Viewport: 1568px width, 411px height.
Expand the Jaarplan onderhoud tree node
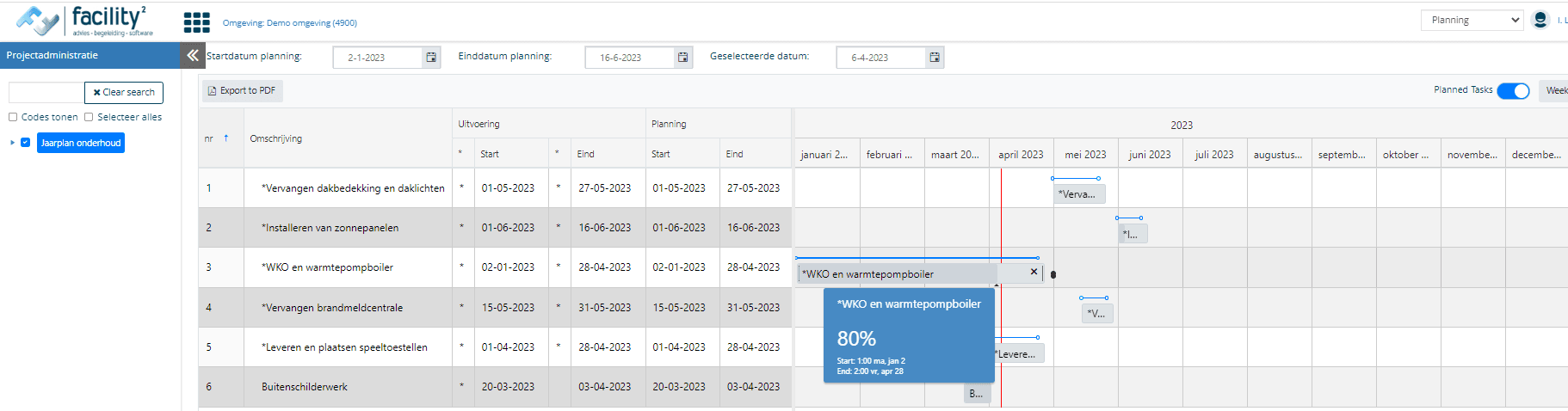point(12,143)
